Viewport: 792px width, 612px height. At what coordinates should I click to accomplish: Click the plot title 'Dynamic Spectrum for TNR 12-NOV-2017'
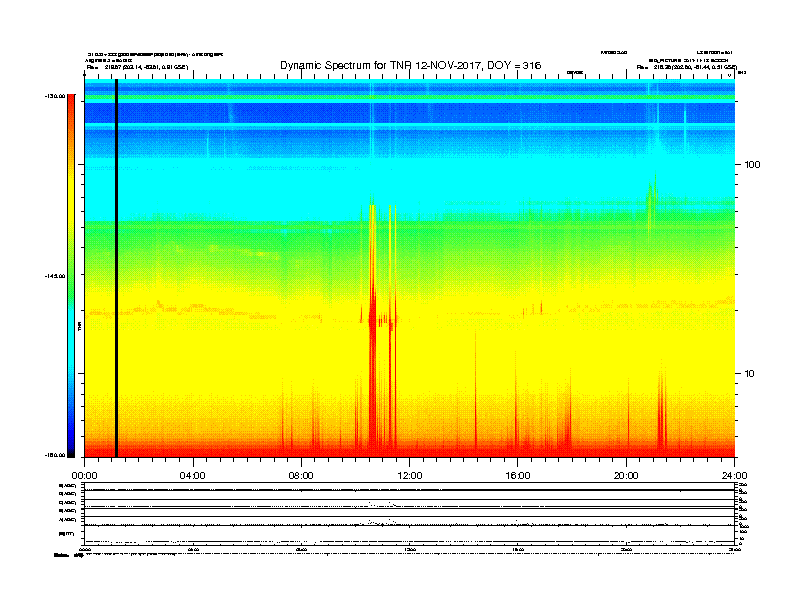[x=410, y=65]
